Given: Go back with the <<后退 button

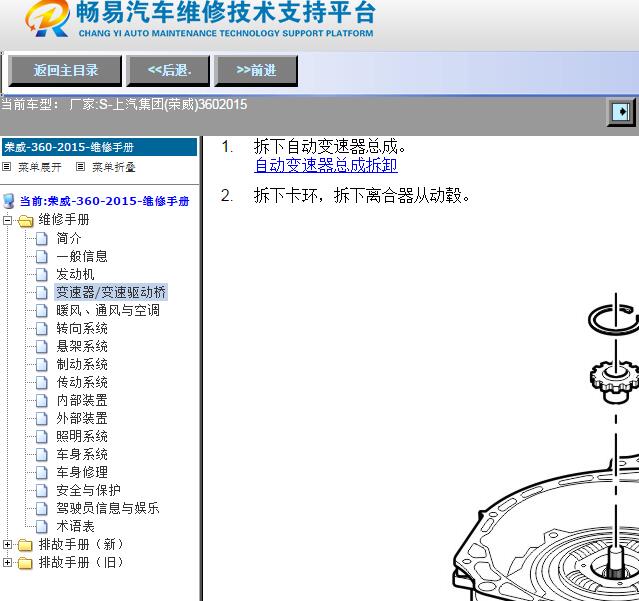Looking at the screenshot, I should pyautogui.click(x=168, y=71).
